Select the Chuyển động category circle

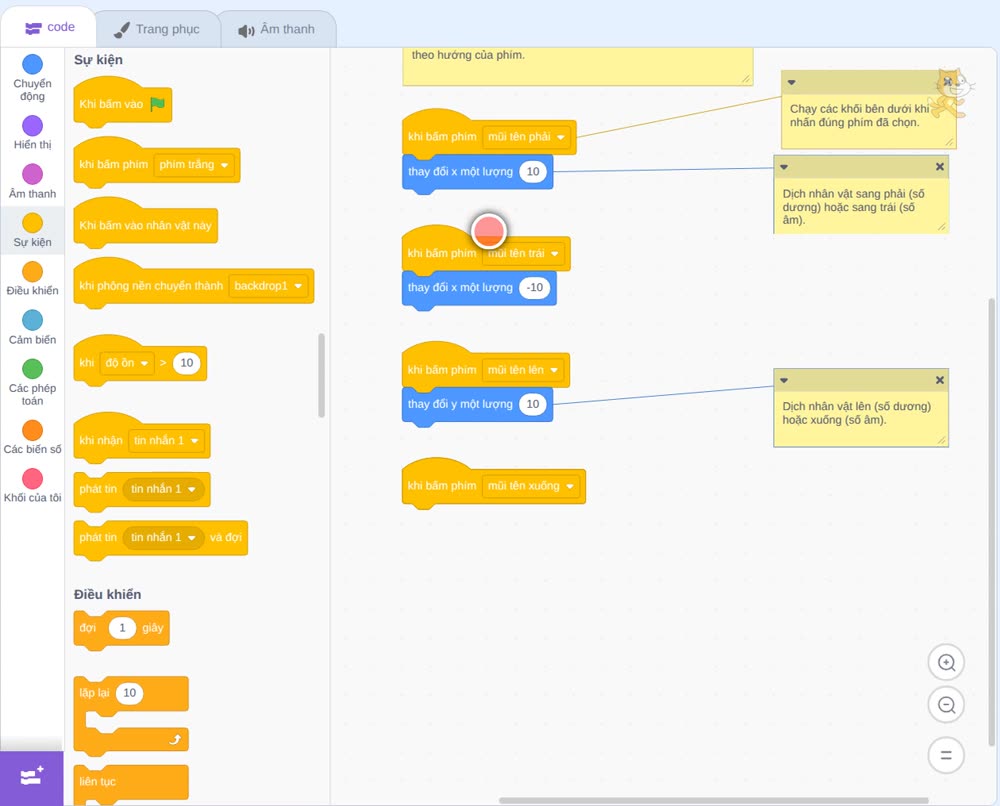pyautogui.click(x=33, y=64)
